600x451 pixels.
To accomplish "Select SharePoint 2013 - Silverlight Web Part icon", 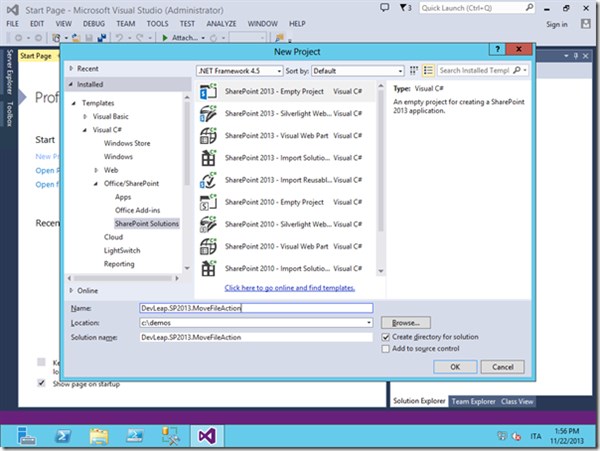I will 210,114.
